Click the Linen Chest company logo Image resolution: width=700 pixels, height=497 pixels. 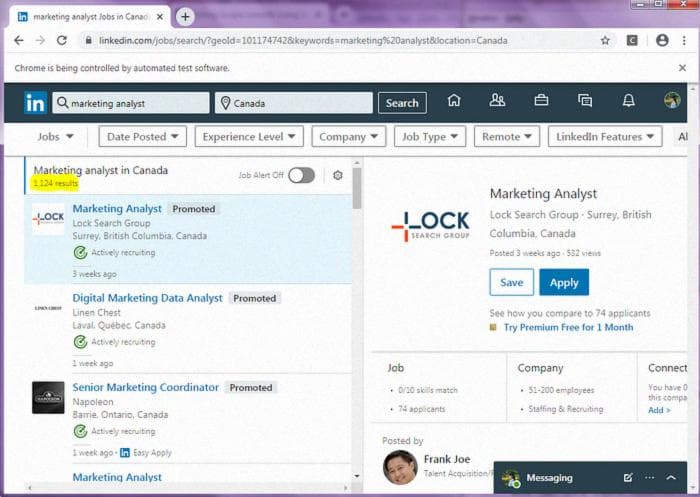coord(48,308)
